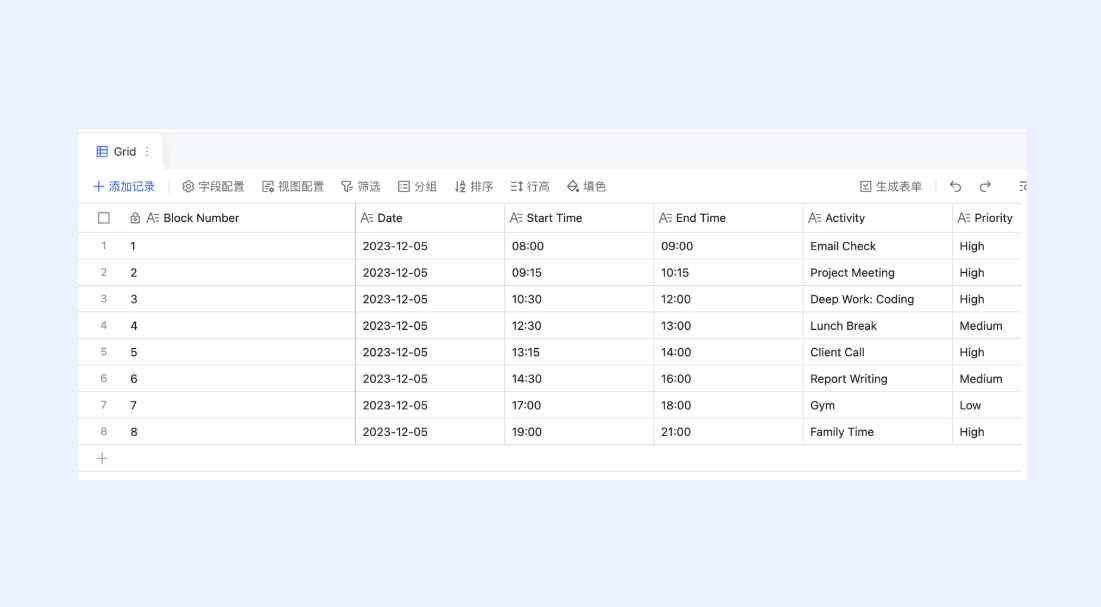Click Date cell in Gym row
1101x607 pixels.
pos(430,405)
